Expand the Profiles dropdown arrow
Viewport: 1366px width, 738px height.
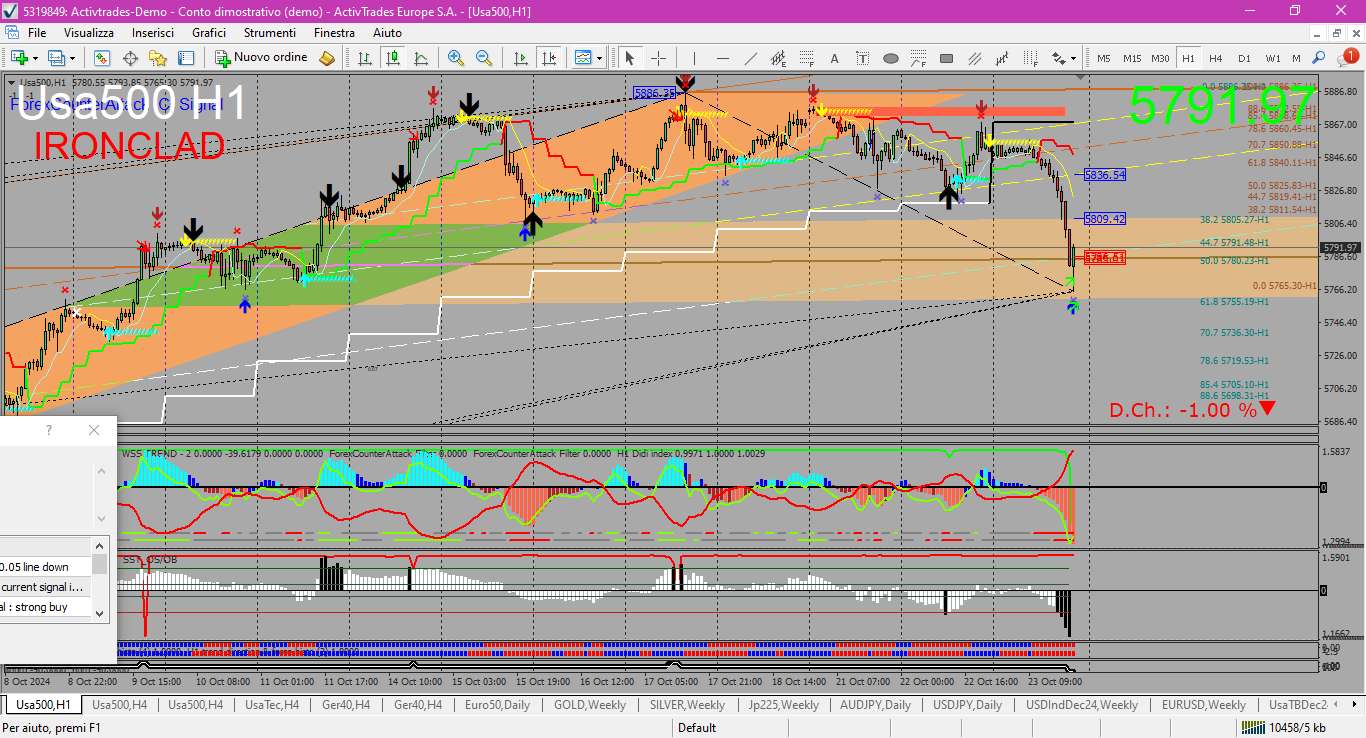pyautogui.click(x=72, y=58)
